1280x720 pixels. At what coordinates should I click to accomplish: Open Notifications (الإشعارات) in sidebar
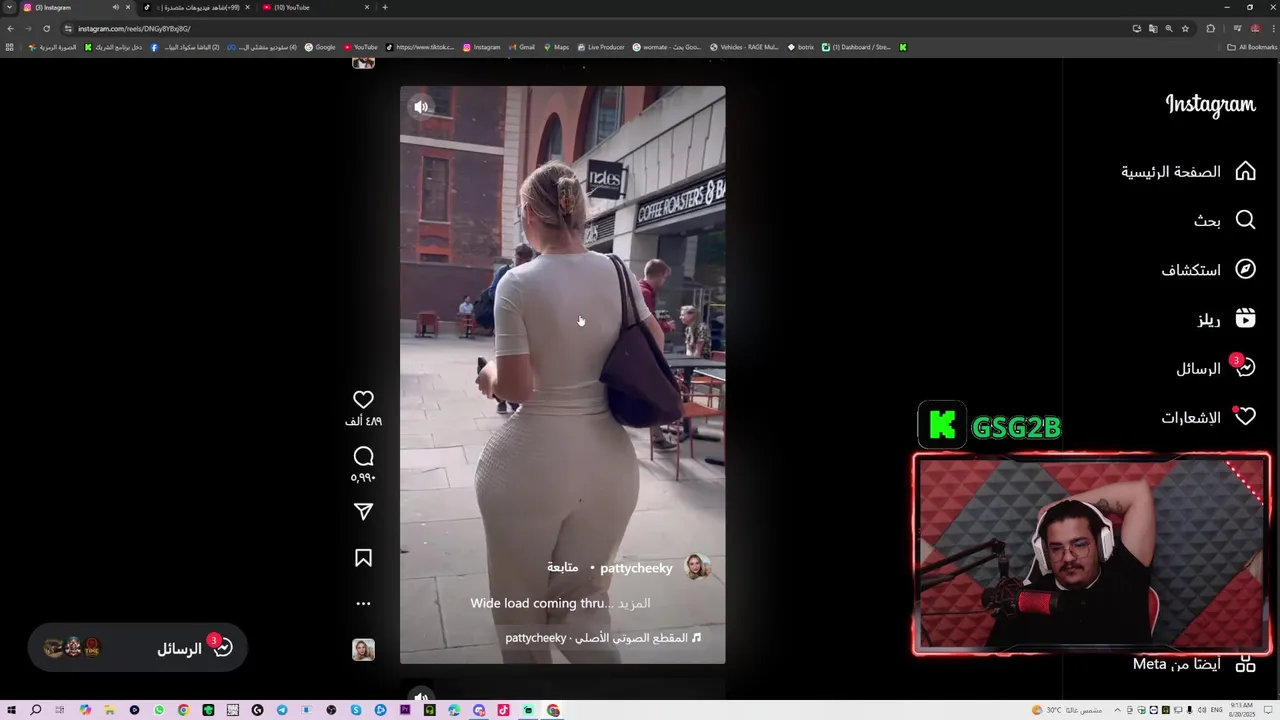(x=1208, y=418)
